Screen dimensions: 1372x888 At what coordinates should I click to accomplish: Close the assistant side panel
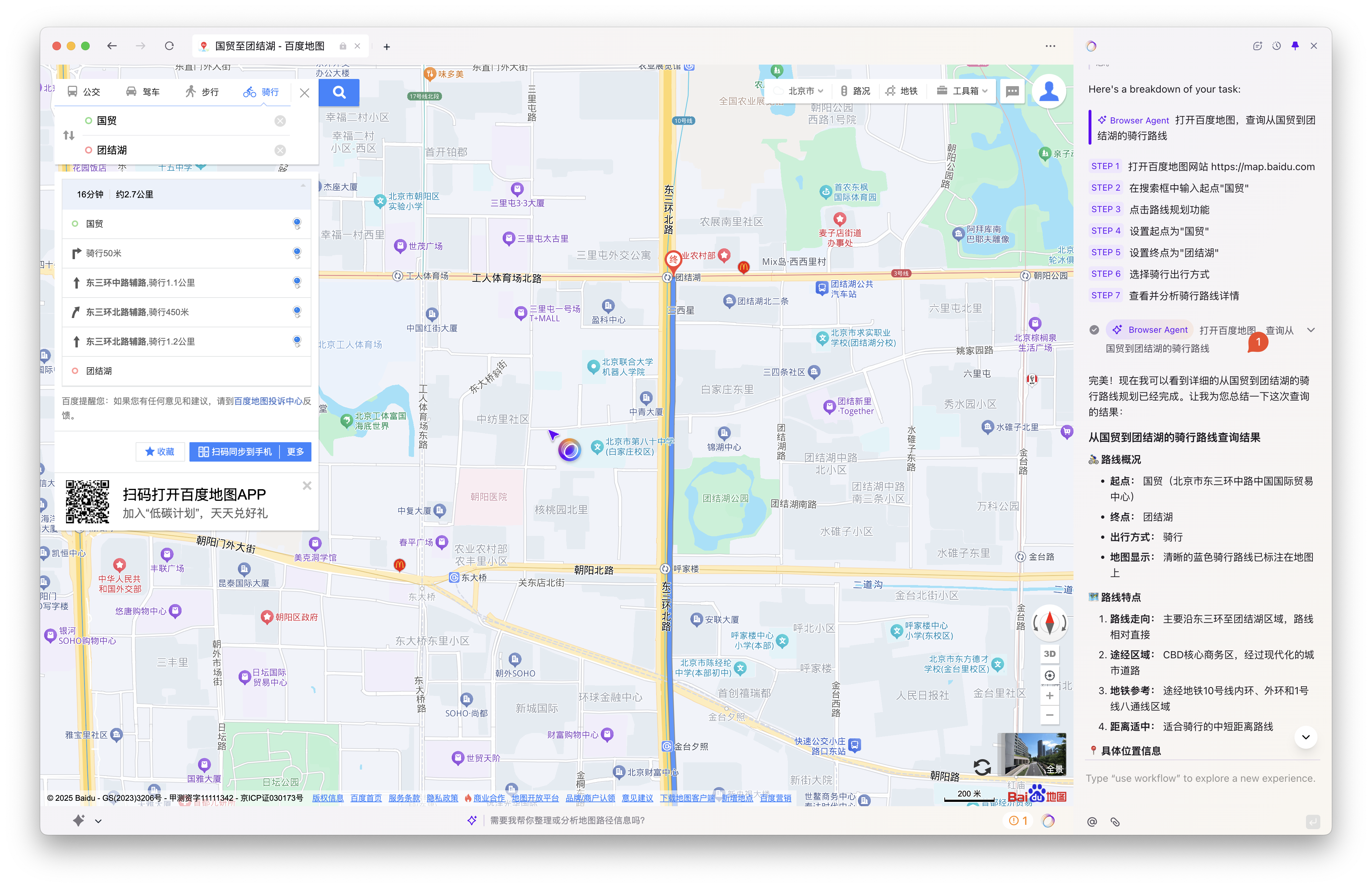(1314, 46)
